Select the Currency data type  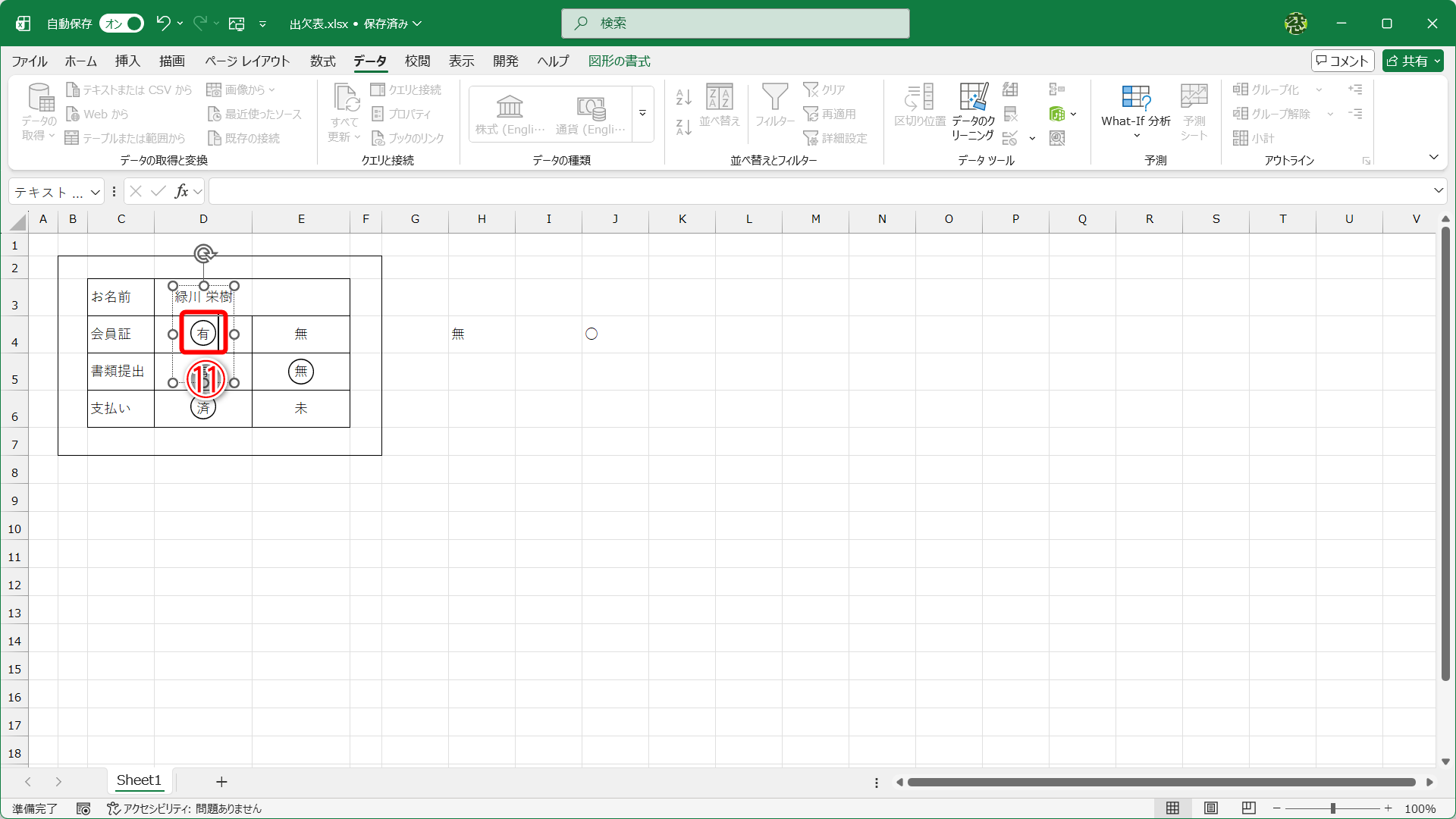pos(591,114)
